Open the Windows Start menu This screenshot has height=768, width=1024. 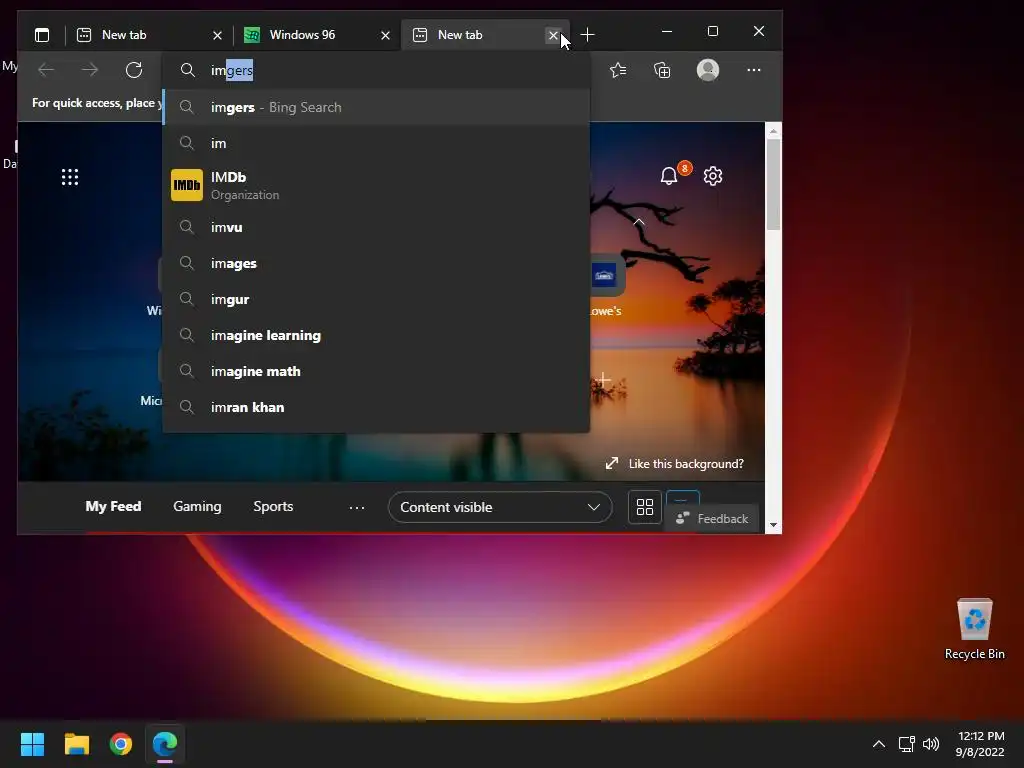[32, 744]
